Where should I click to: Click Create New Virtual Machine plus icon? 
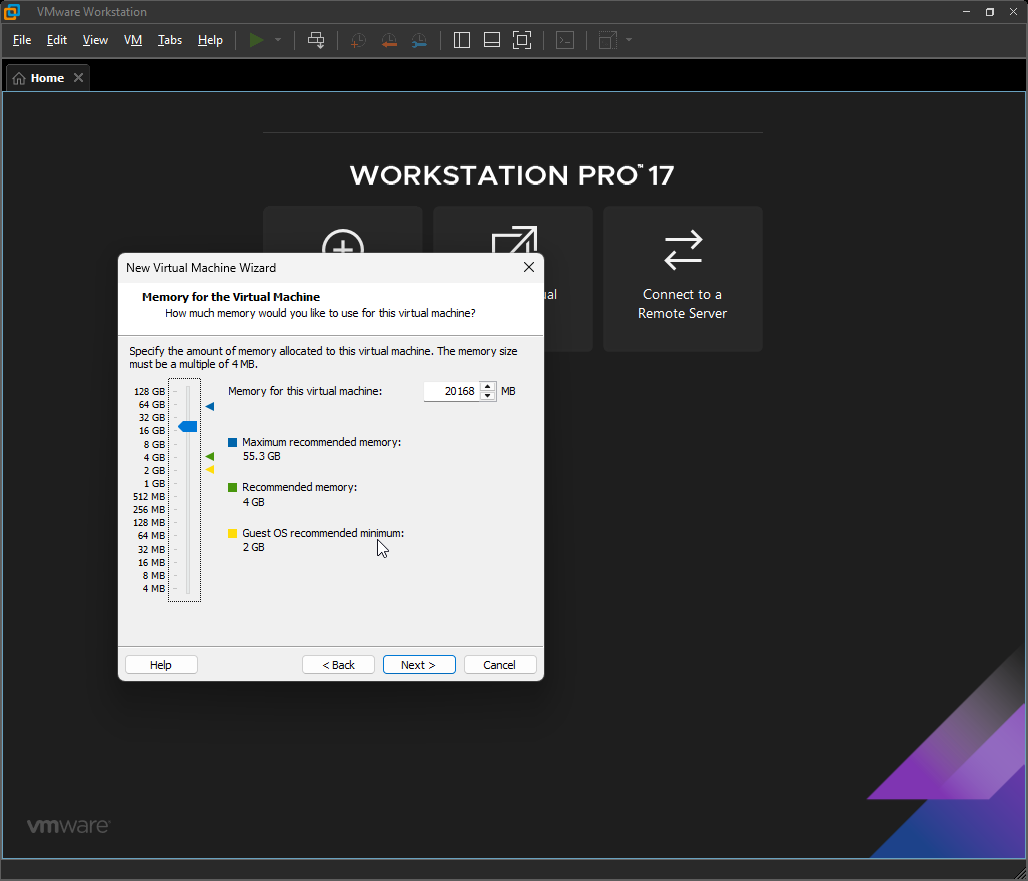[x=343, y=243]
